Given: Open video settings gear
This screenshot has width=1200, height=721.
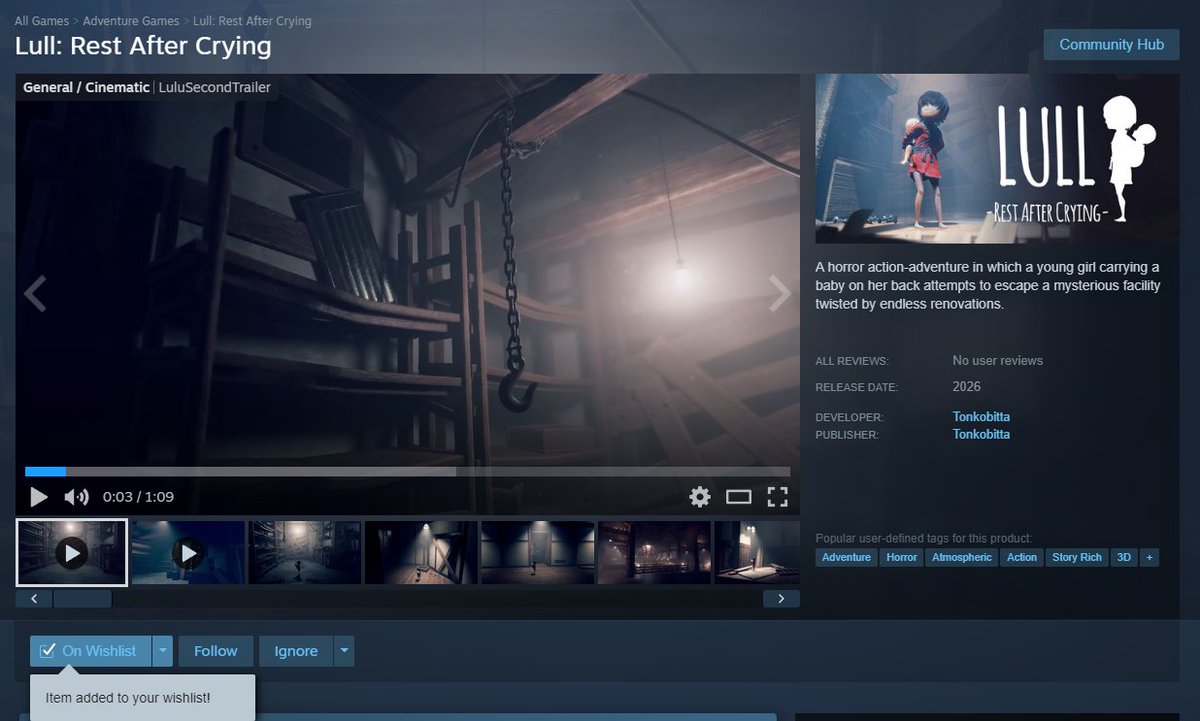Looking at the screenshot, I should (700, 496).
